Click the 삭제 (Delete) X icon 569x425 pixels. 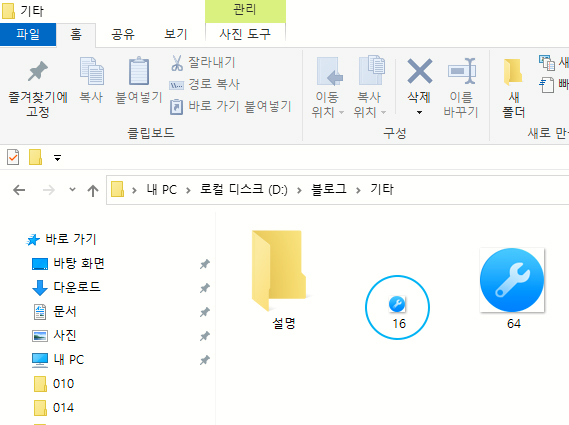pos(419,71)
